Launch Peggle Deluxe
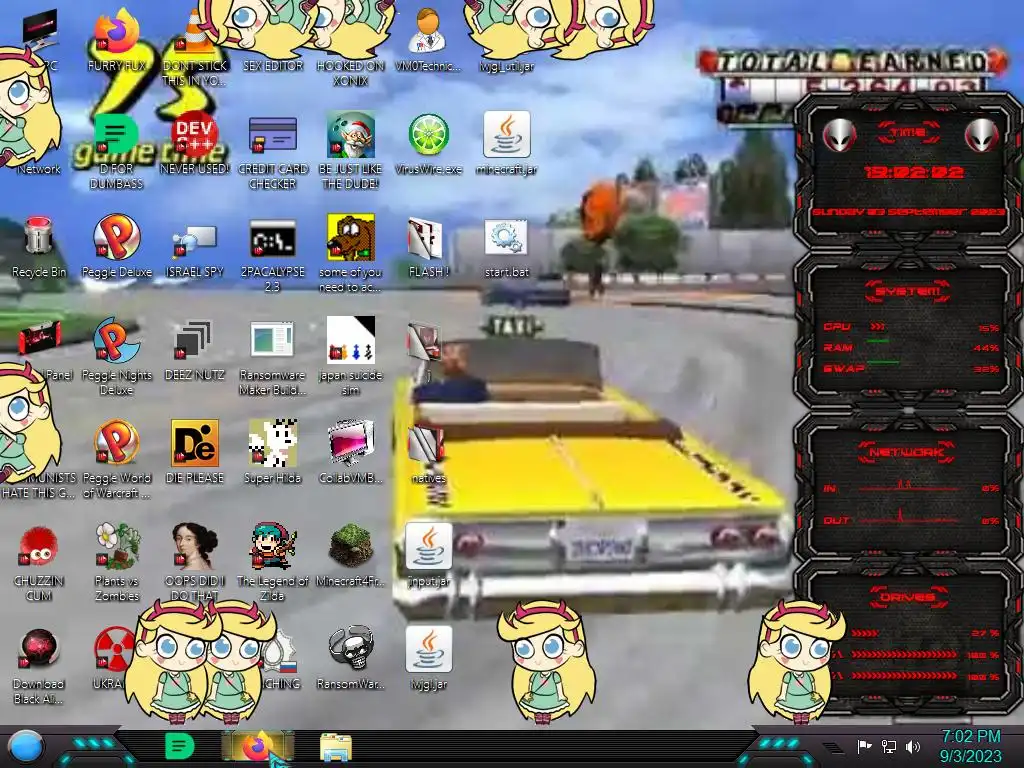 (116, 246)
